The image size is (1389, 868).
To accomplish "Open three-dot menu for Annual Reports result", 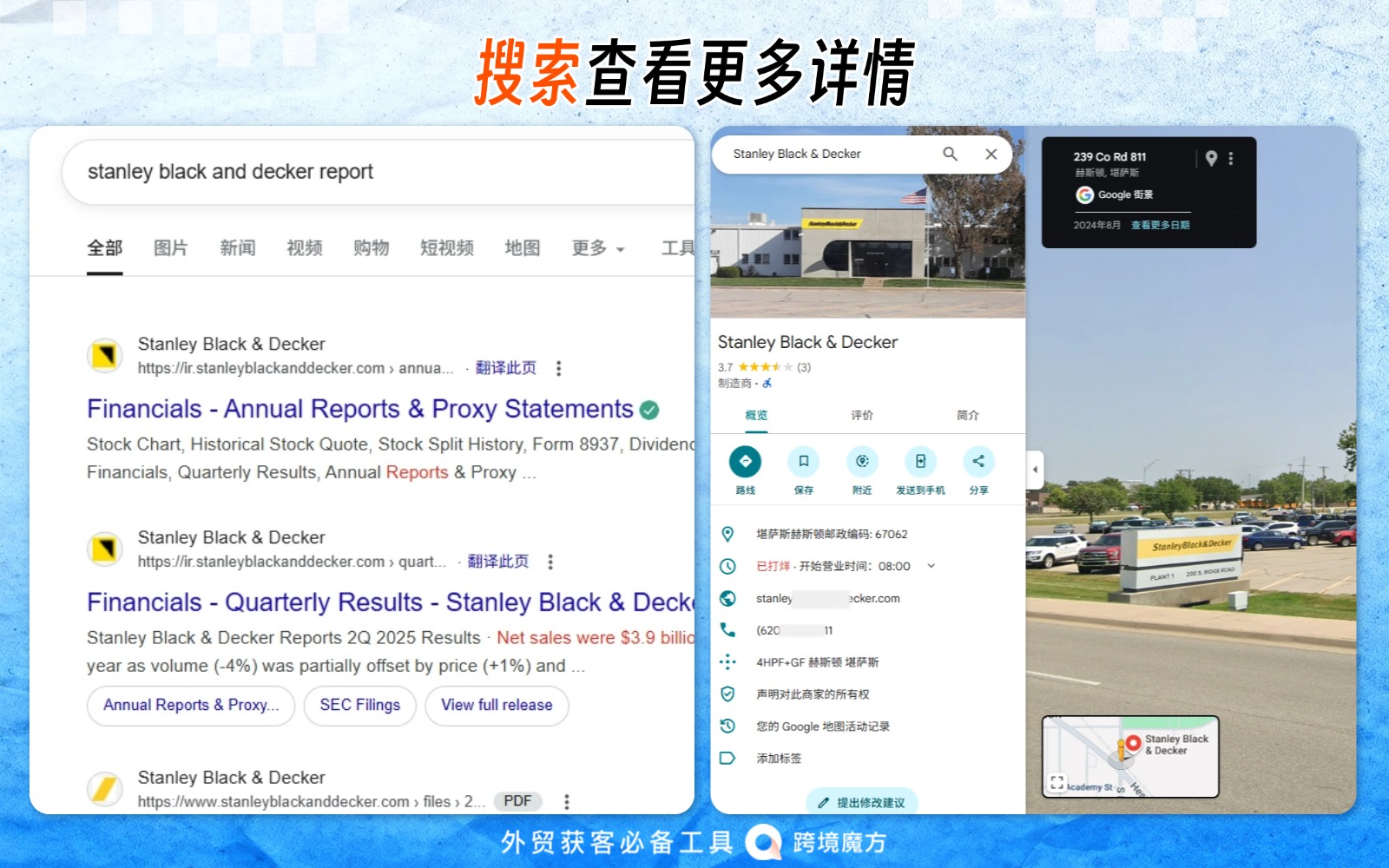I will click(558, 368).
